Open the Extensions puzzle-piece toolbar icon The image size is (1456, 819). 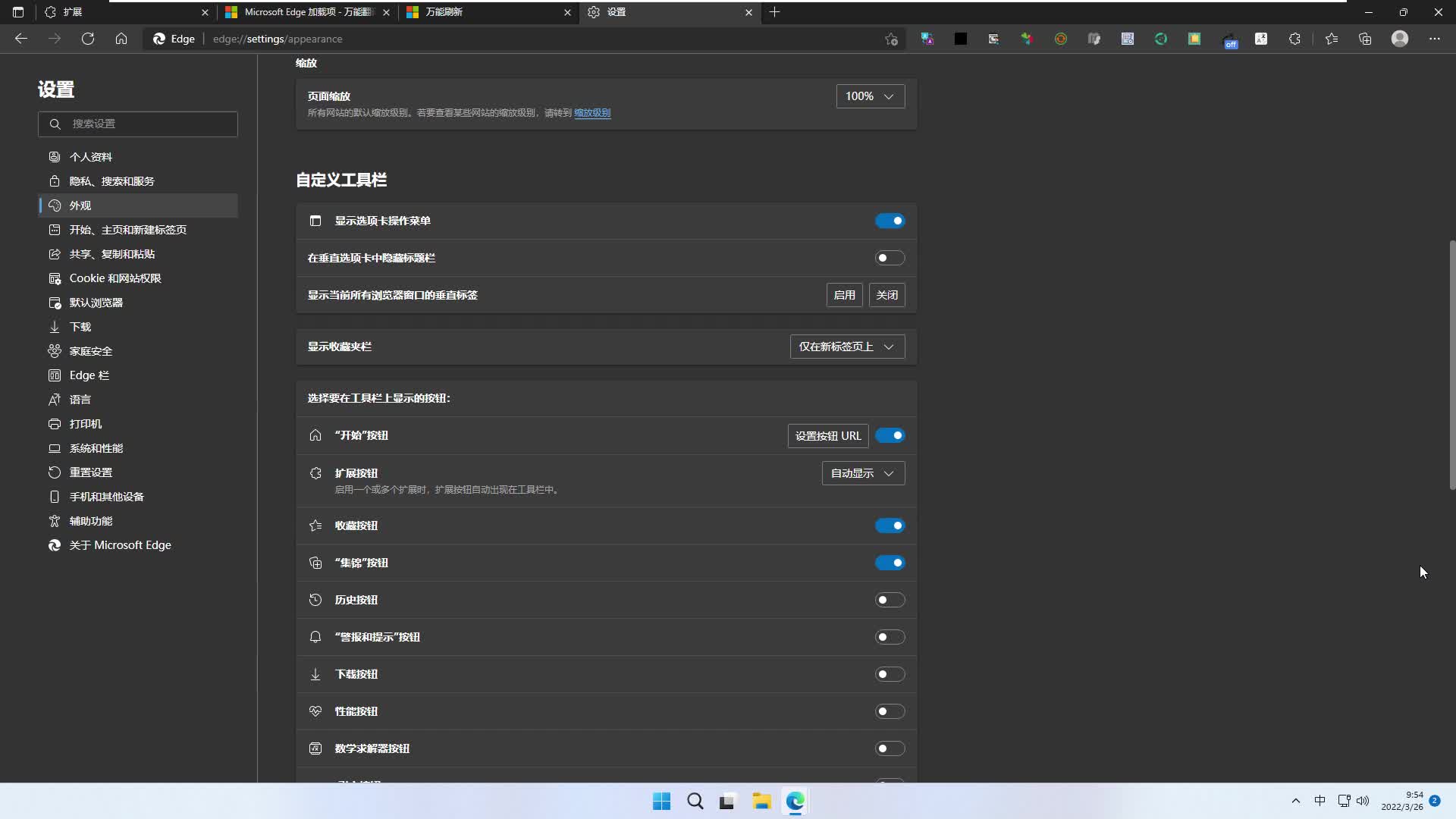click(1294, 39)
